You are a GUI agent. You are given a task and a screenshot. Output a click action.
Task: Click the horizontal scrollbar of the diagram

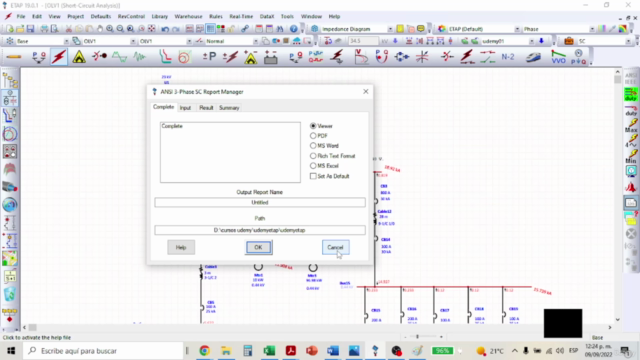pos(317,327)
